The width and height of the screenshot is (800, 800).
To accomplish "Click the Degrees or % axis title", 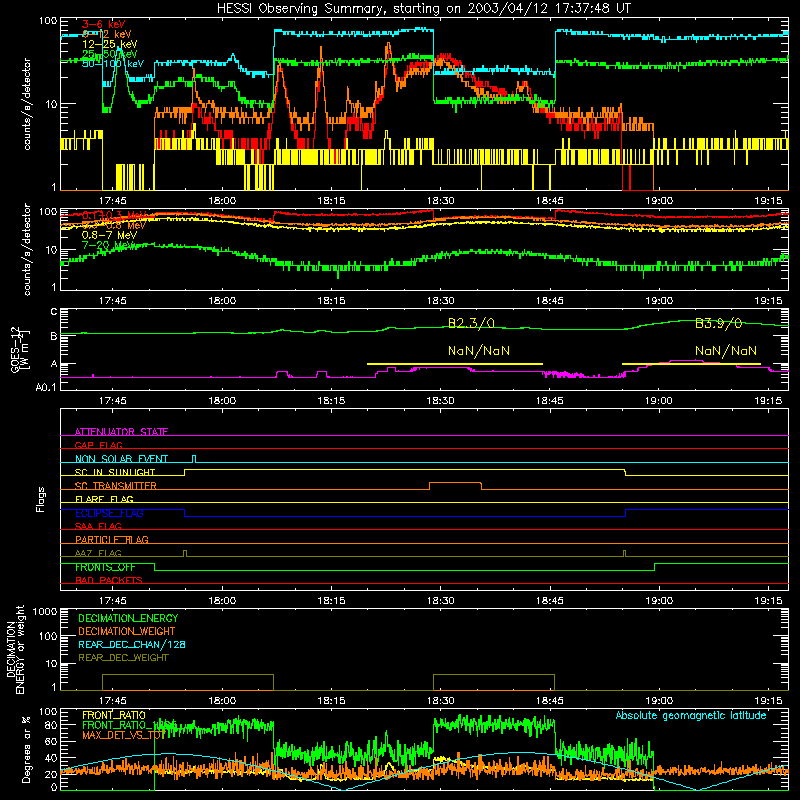I will coord(26,749).
